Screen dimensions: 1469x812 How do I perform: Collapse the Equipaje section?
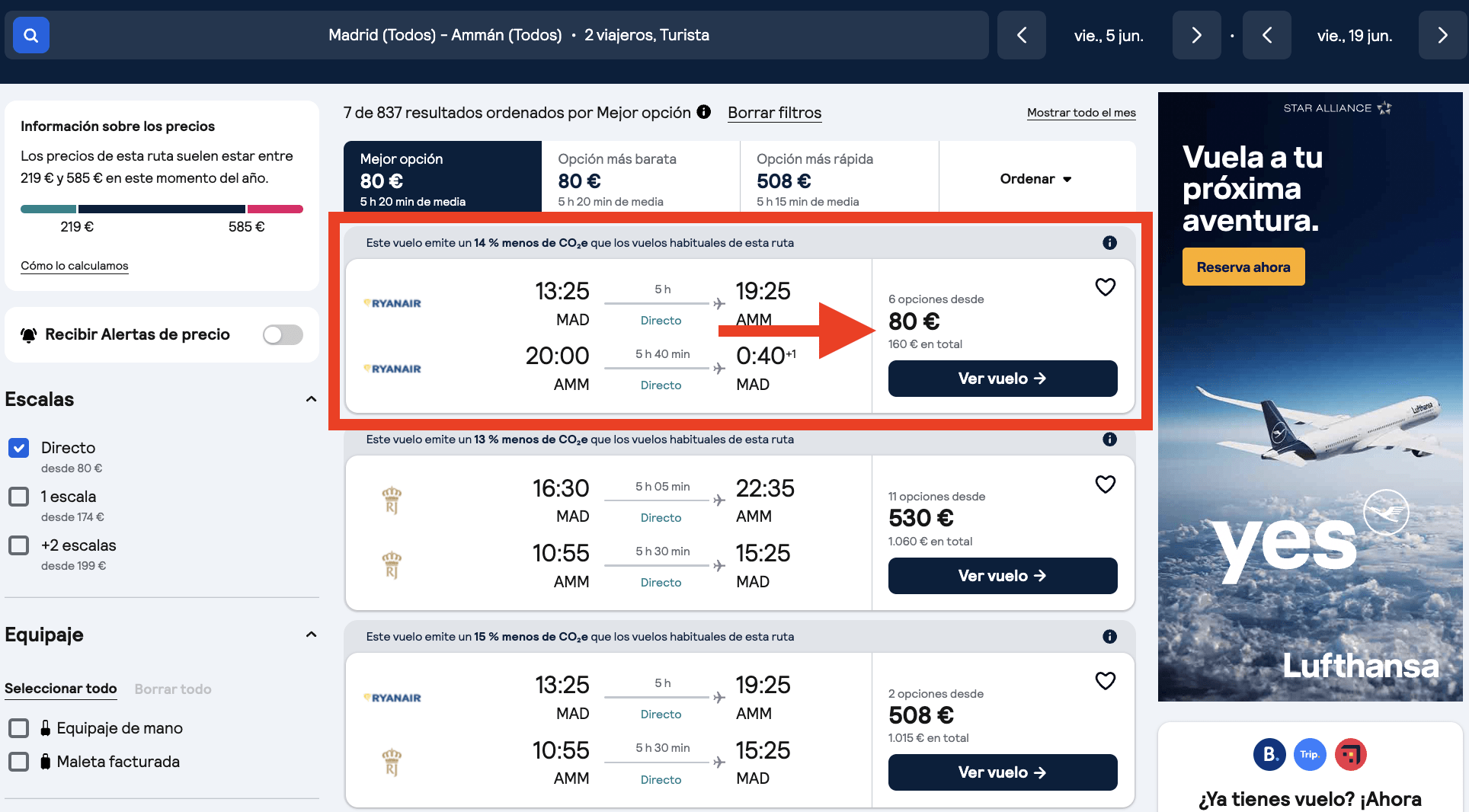coord(311,635)
